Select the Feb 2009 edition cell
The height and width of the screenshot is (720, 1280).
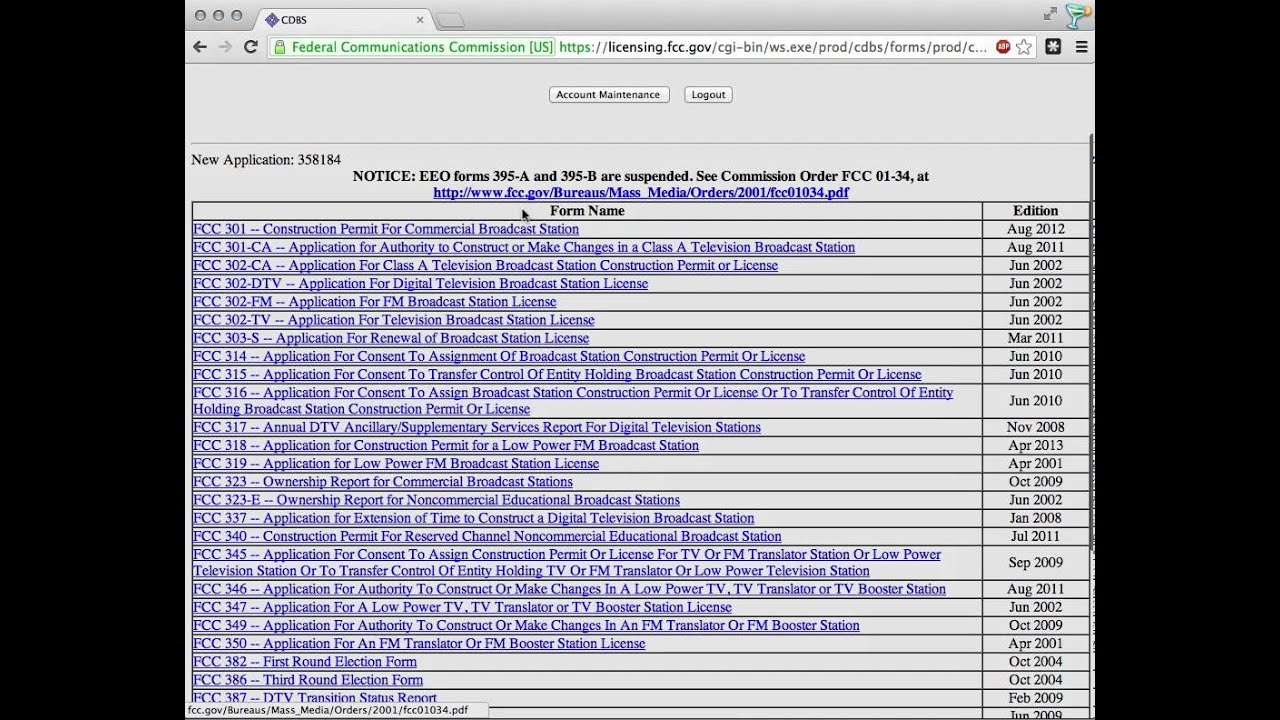coord(1035,698)
